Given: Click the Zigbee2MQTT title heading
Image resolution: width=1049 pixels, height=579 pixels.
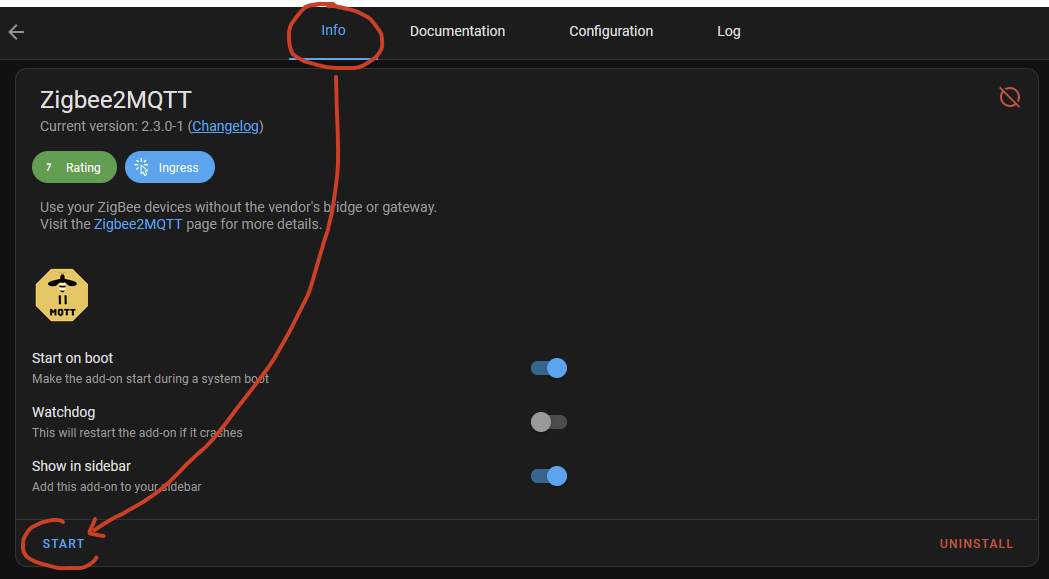Looking at the screenshot, I should [116, 100].
